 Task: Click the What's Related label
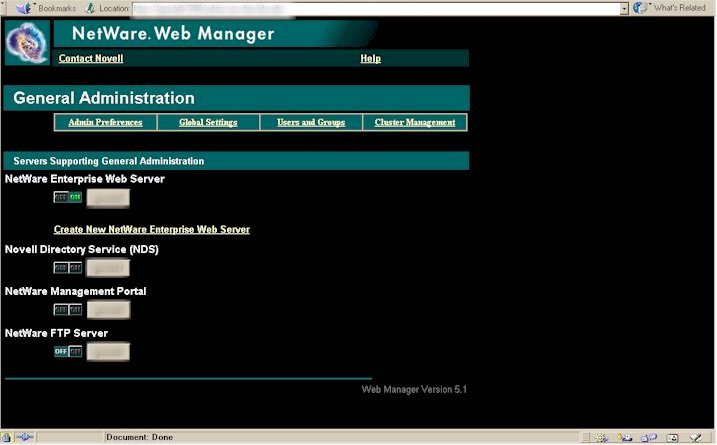[x=680, y=8]
